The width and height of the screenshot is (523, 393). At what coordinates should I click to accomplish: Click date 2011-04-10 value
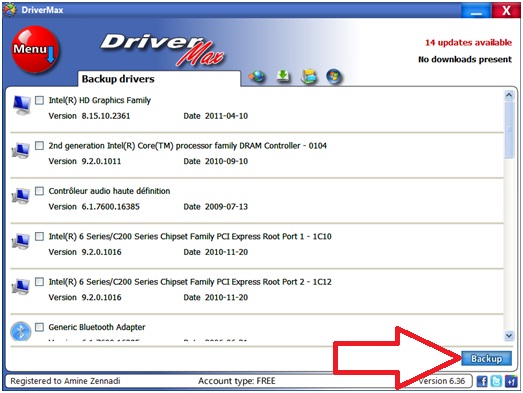226,116
